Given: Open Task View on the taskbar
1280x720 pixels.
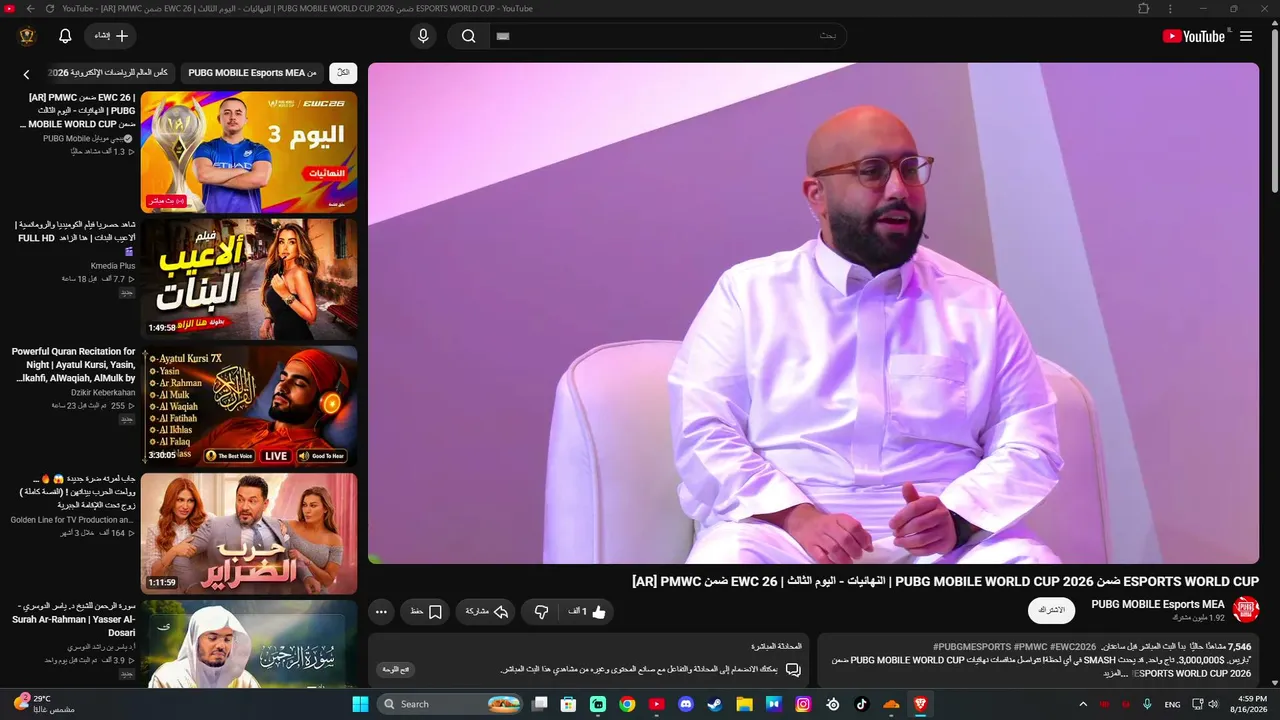Looking at the screenshot, I should tap(540, 704).
